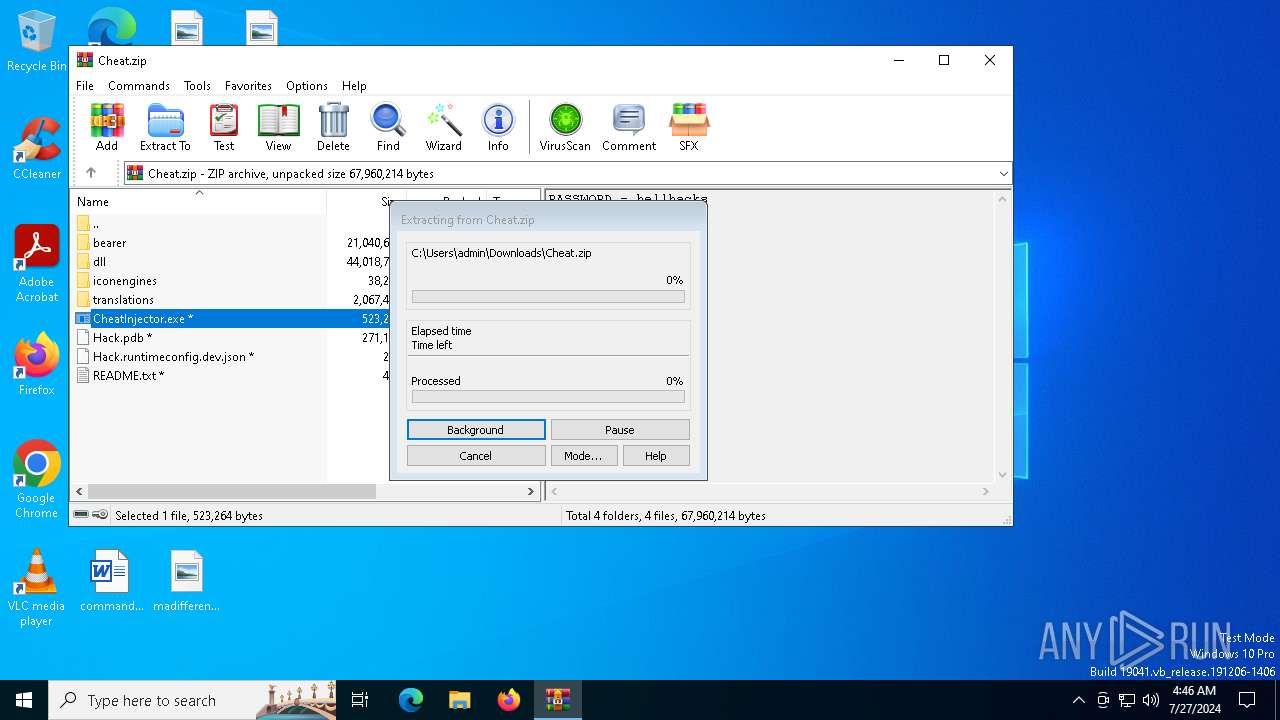The width and height of the screenshot is (1280, 720).
Task: Select the command Word document on desktop
Action: [x=111, y=581]
